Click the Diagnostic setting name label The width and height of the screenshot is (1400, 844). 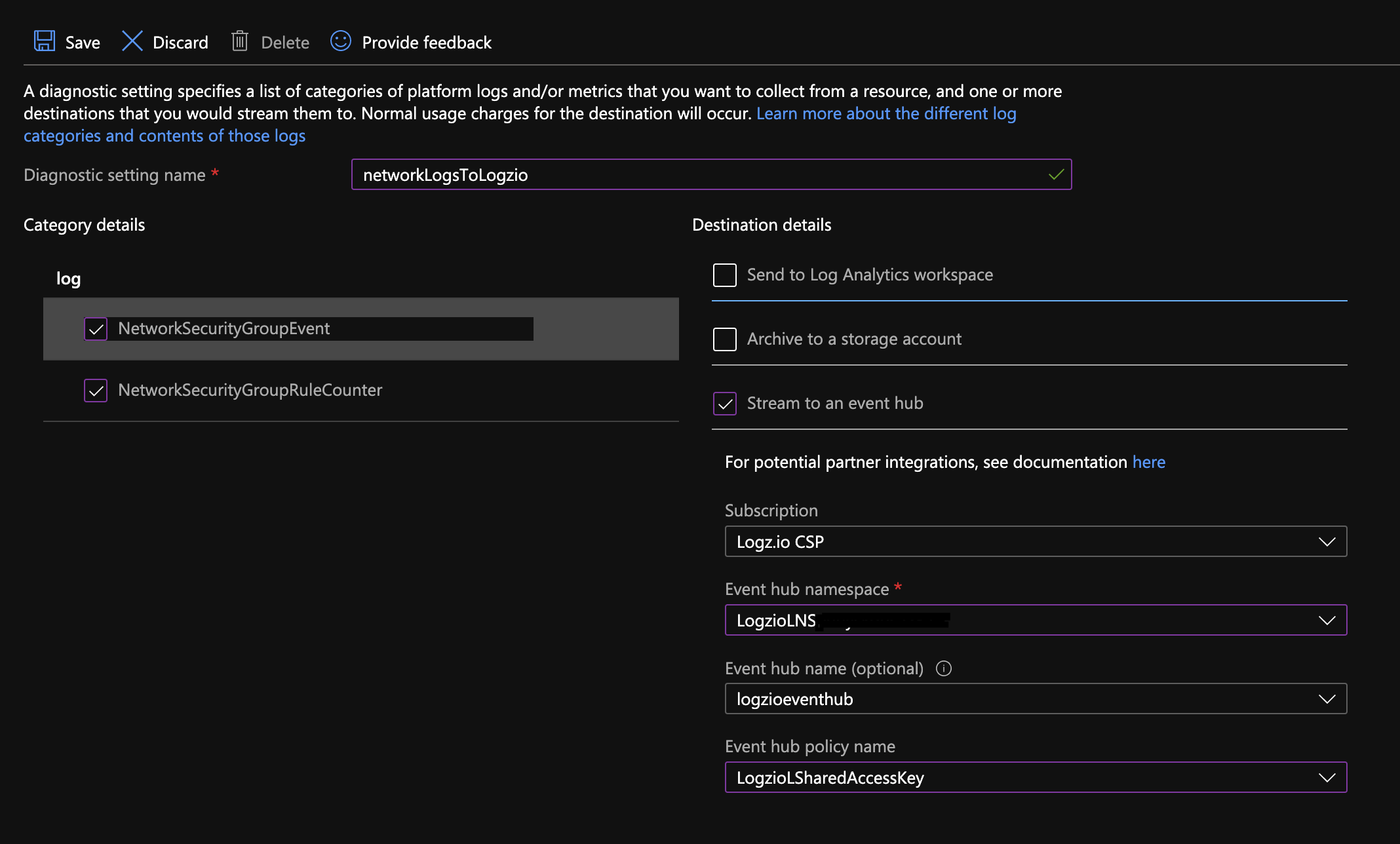pyautogui.click(x=115, y=175)
